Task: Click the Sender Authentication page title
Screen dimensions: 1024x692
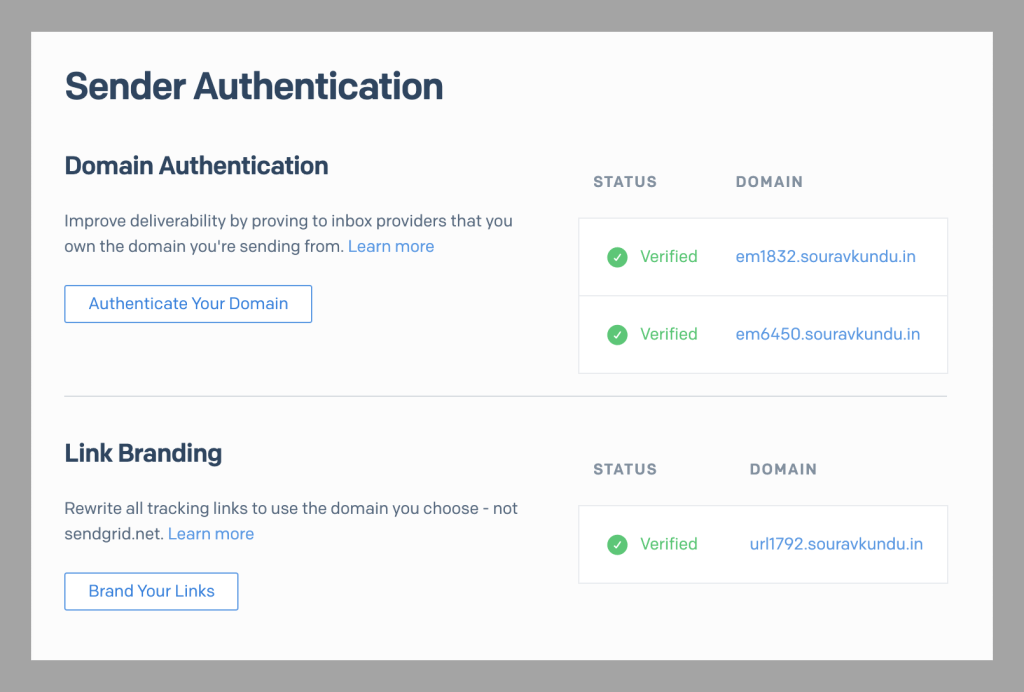Action: coord(254,86)
